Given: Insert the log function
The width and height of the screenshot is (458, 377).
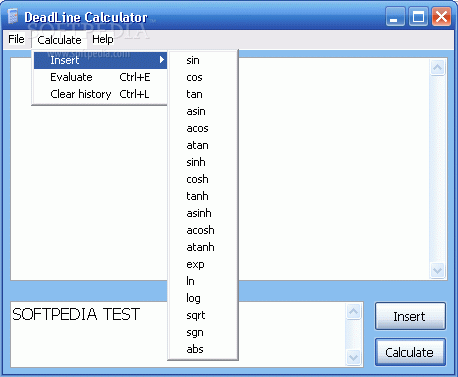Looking at the screenshot, I should point(203,298).
